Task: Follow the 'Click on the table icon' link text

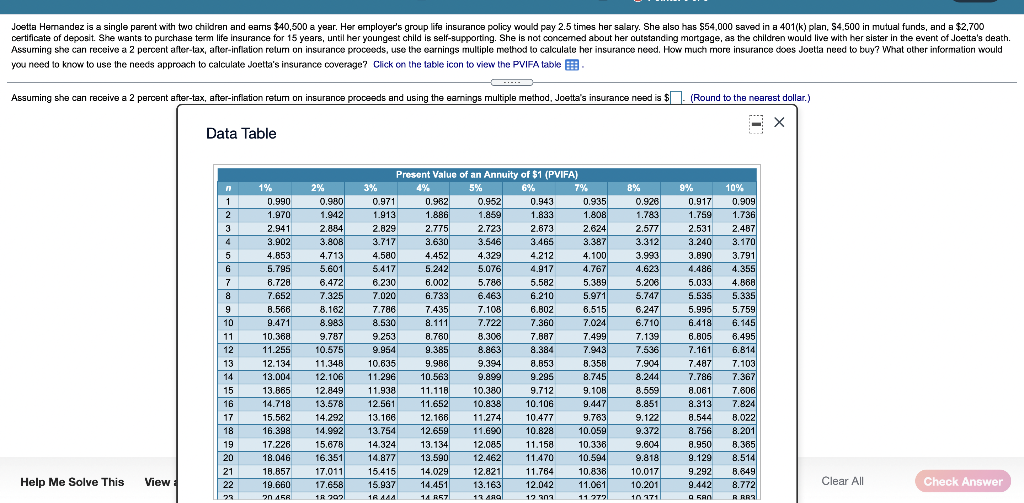Action: (x=467, y=65)
